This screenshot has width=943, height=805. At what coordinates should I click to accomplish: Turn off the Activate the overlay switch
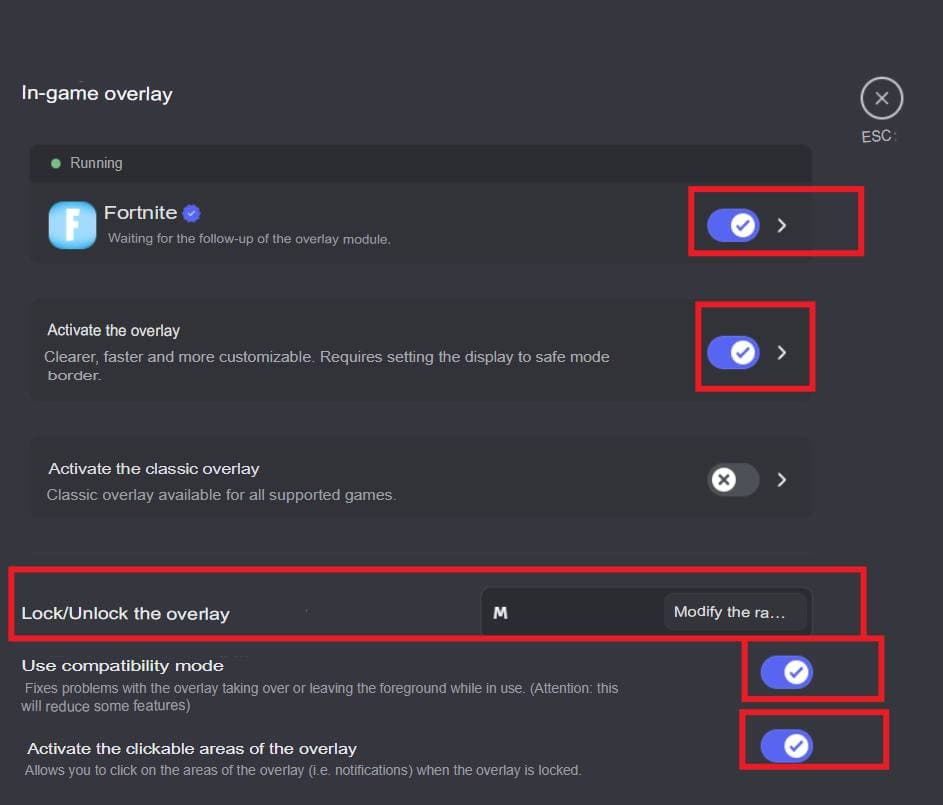(733, 352)
